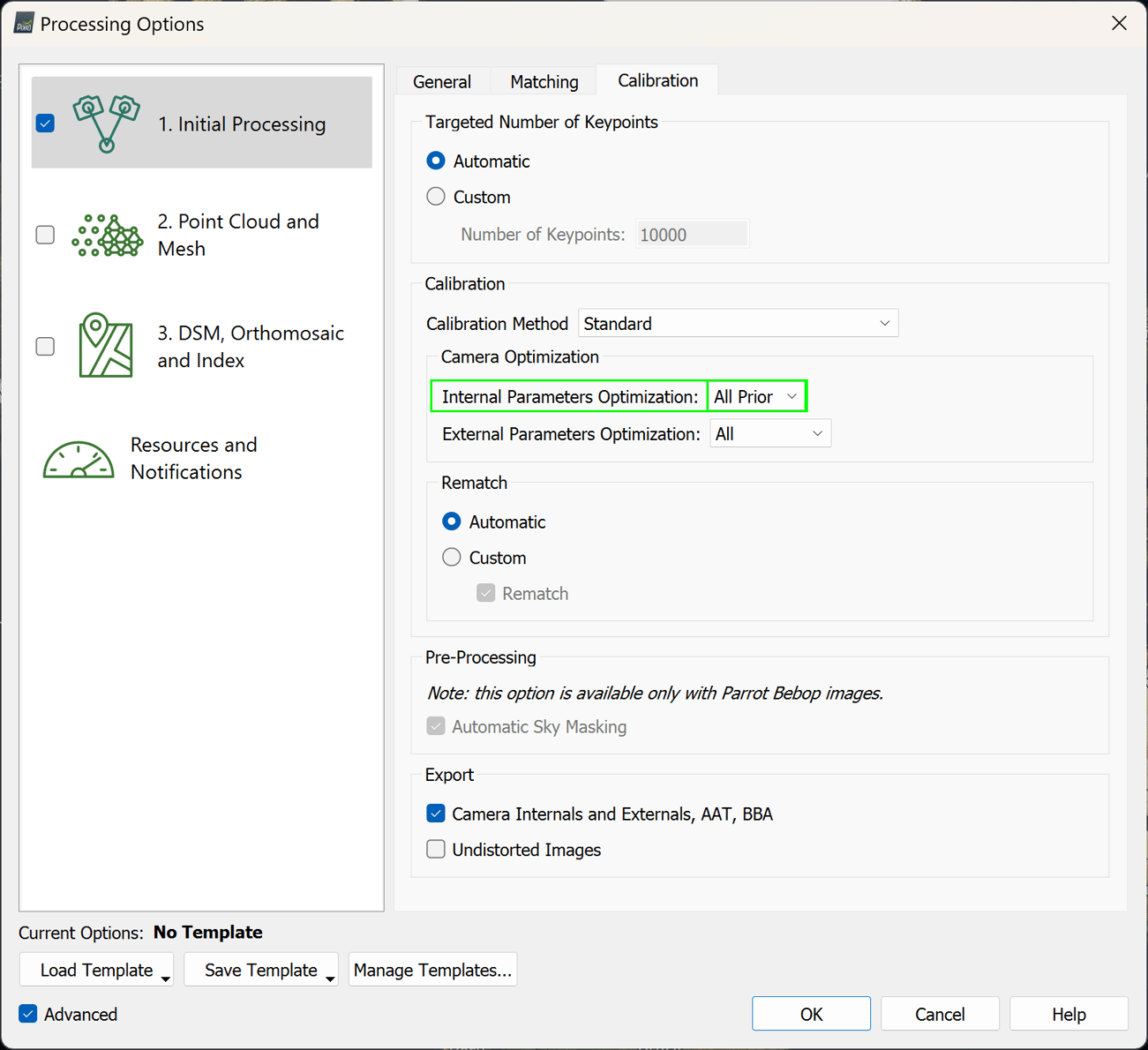Tick the DSM, Orthomosaic and Index checkbox
This screenshot has width=1148, height=1050.
click(x=45, y=346)
